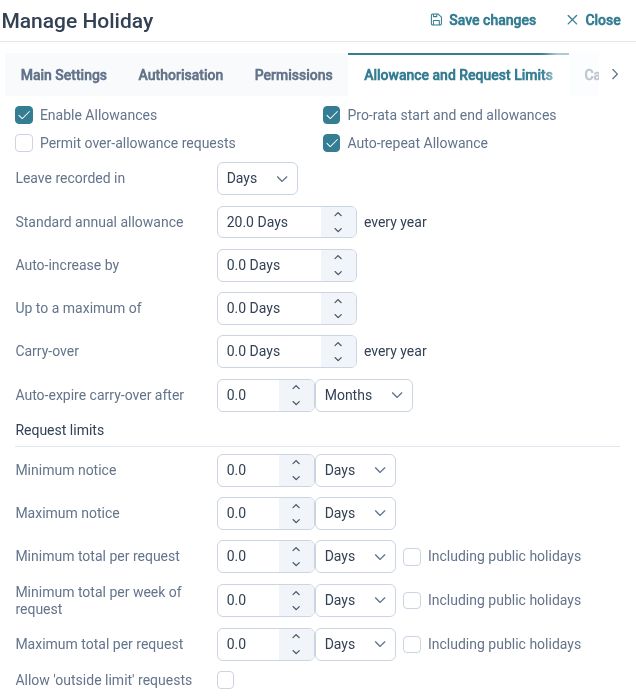Click the Manage Holiday title
636x699 pixels.
[78, 21]
